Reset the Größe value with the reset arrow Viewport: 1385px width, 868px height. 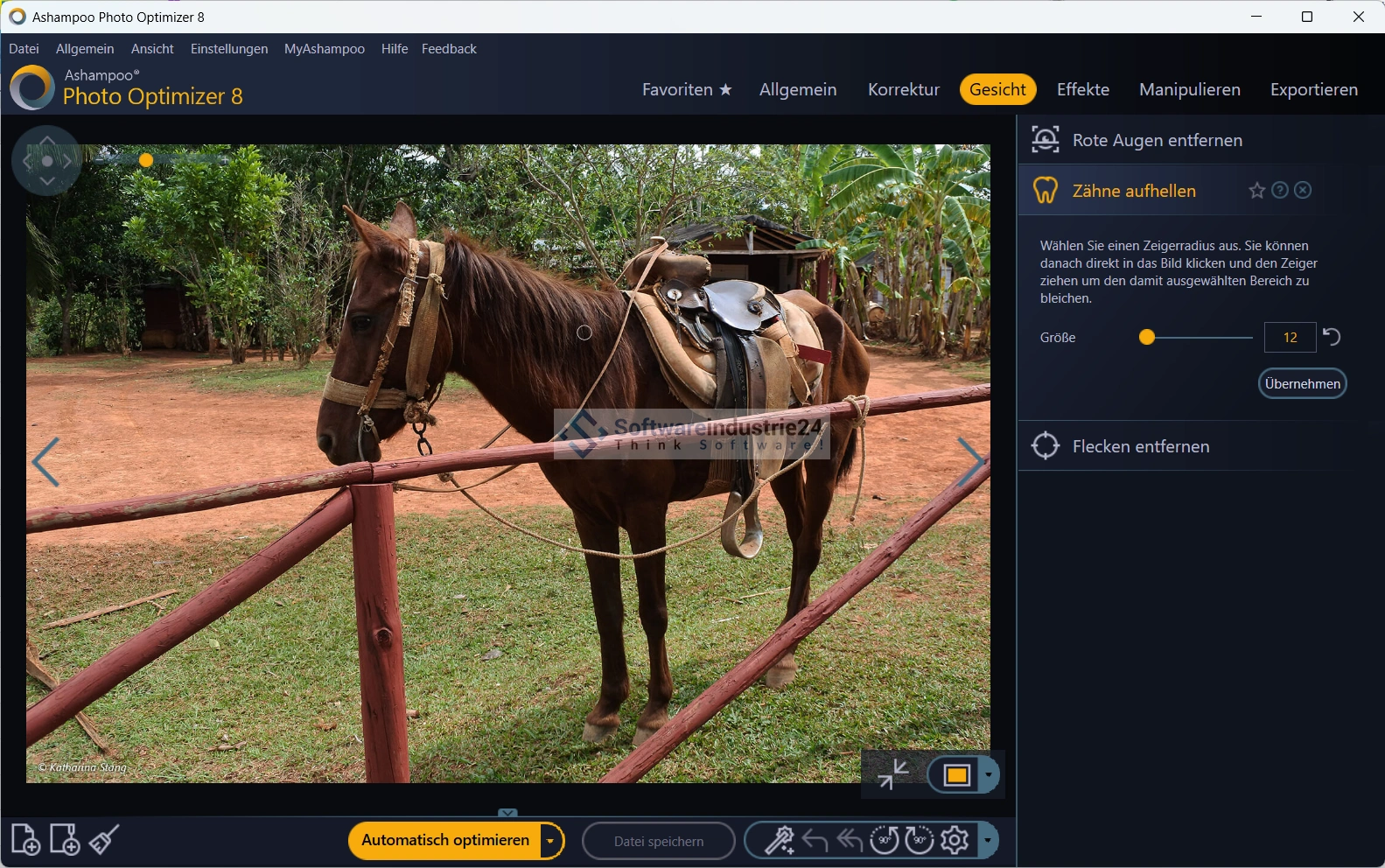tap(1332, 337)
